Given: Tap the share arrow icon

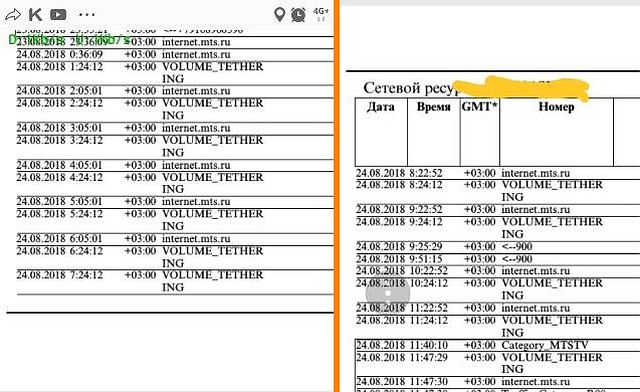Looking at the screenshot, I should click(x=13, y=15).
